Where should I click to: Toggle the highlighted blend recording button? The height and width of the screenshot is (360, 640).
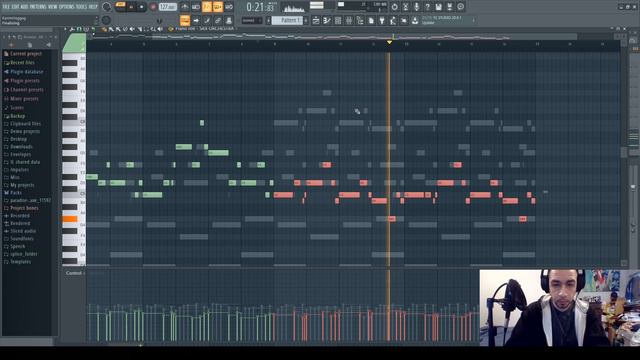click(x=218, y=7)
